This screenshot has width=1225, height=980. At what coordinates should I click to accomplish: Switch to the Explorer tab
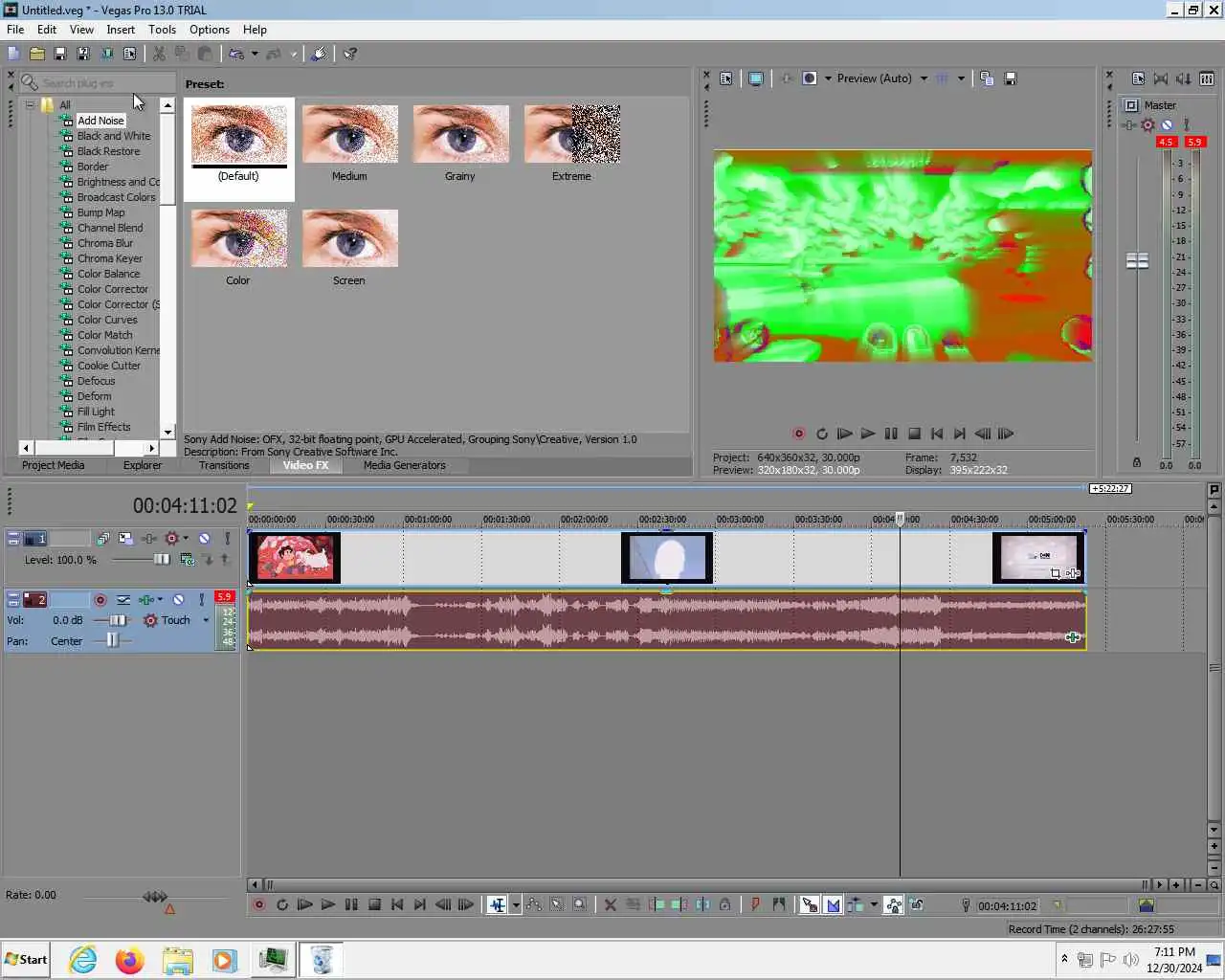tap(143, 465)
